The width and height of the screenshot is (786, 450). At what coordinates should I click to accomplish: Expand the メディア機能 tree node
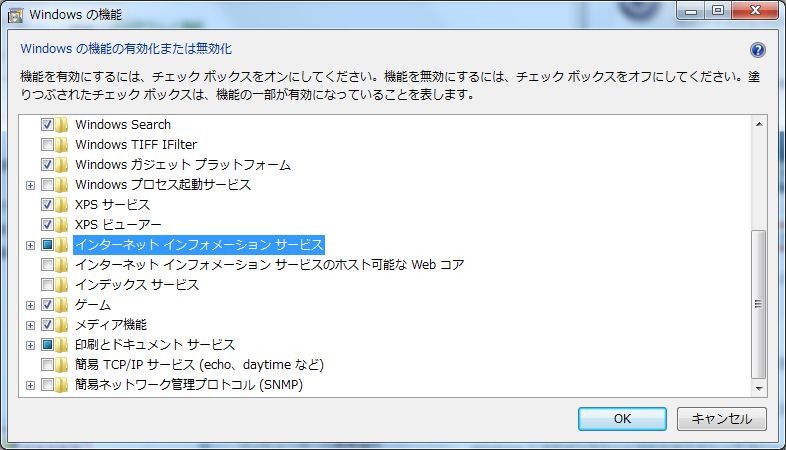point(31,326)
